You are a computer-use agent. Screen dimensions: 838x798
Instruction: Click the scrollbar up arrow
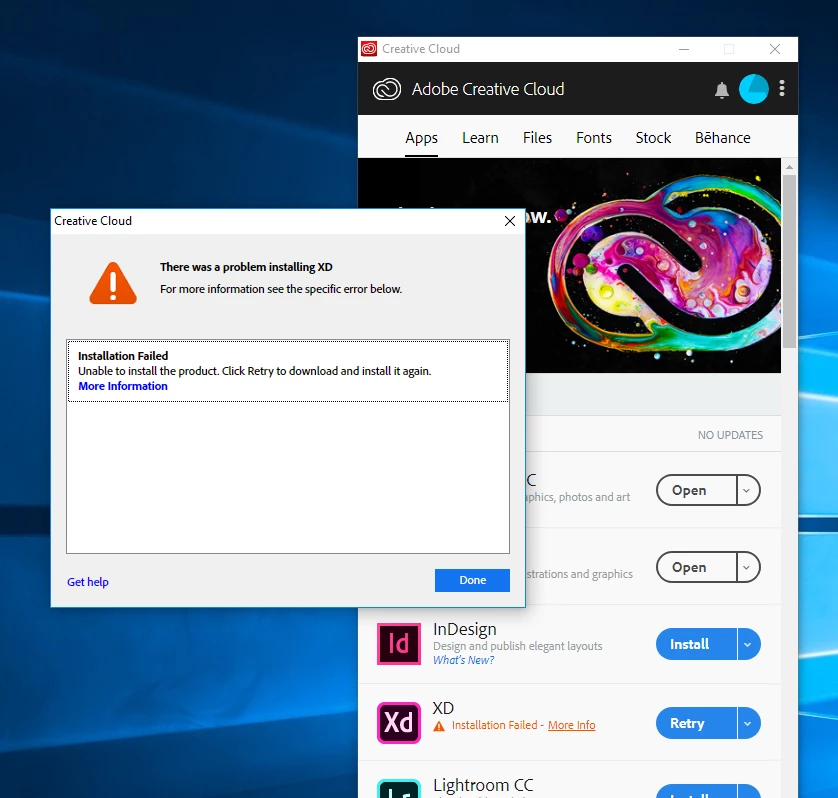coord(789,167)
